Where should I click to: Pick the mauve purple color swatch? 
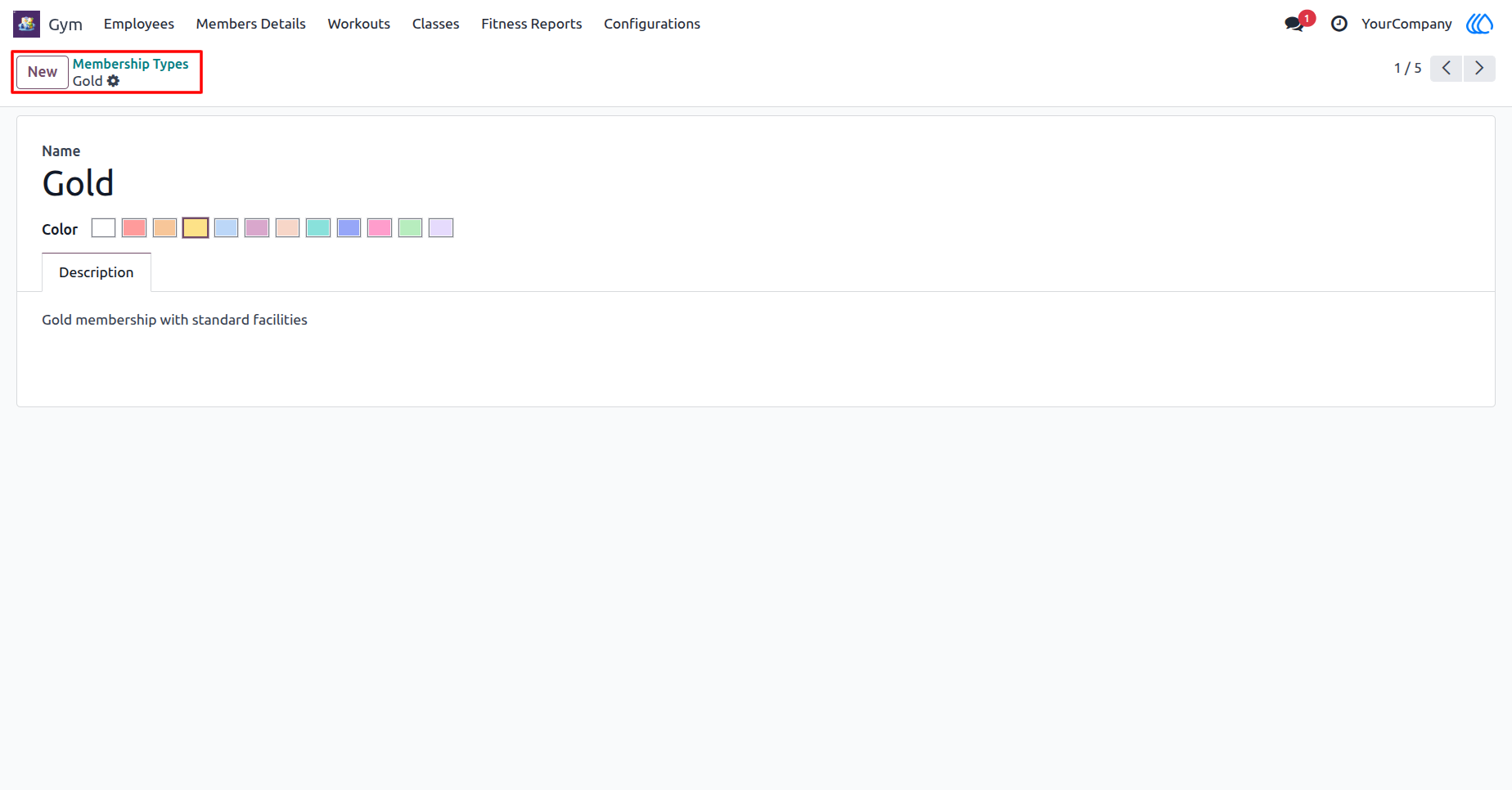coord(257,228)
